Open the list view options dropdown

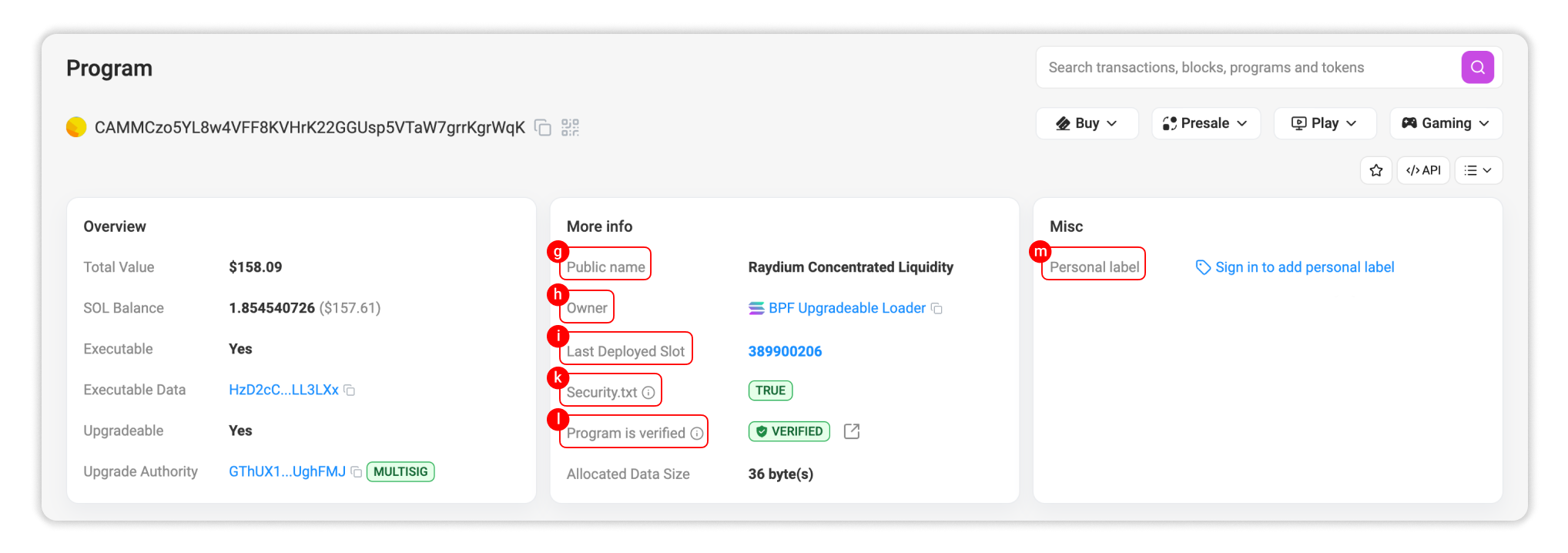pos(1478,170)
